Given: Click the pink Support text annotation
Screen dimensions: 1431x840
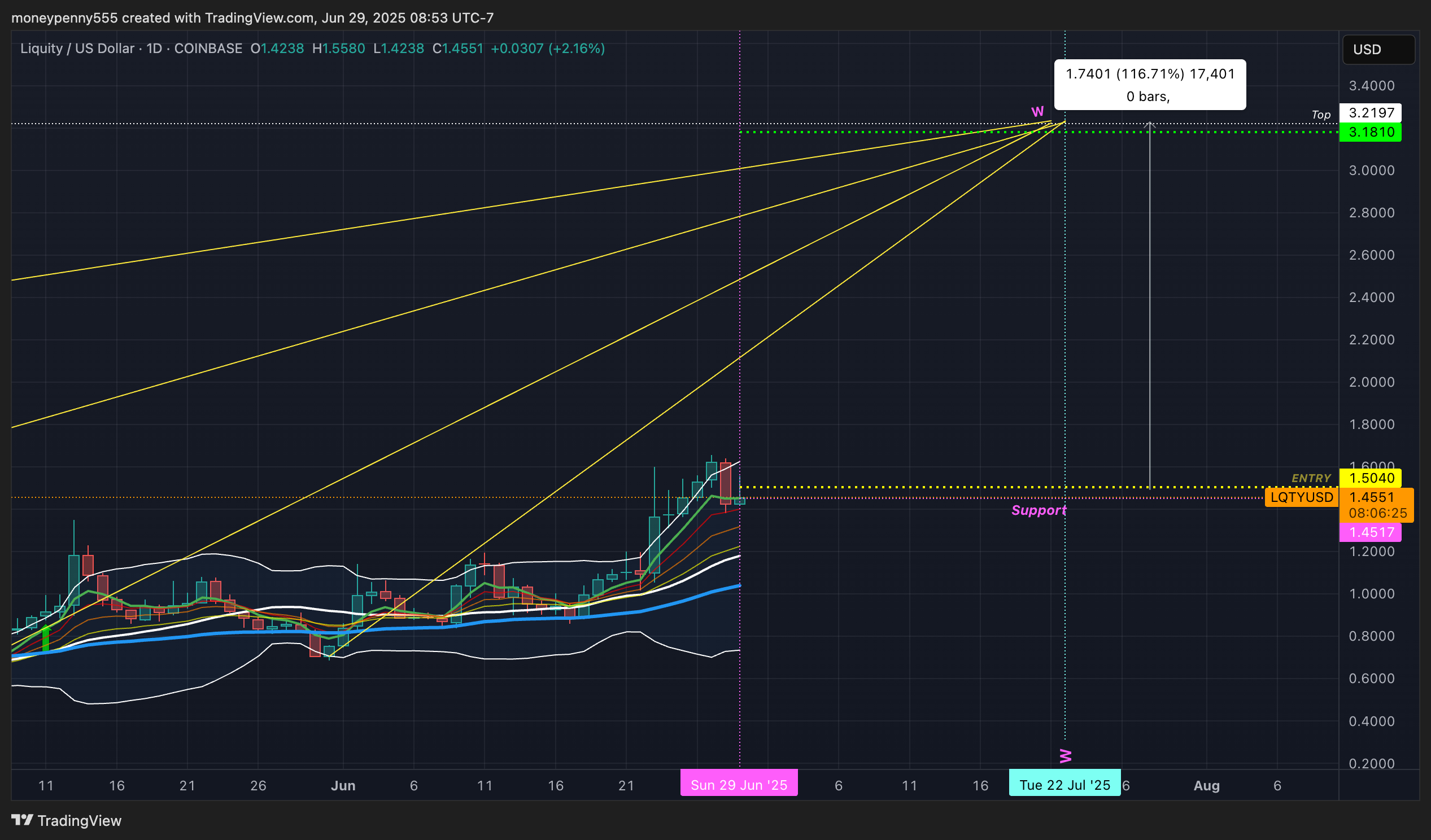Looking at the screenshot, I should tap(1039, 510).
